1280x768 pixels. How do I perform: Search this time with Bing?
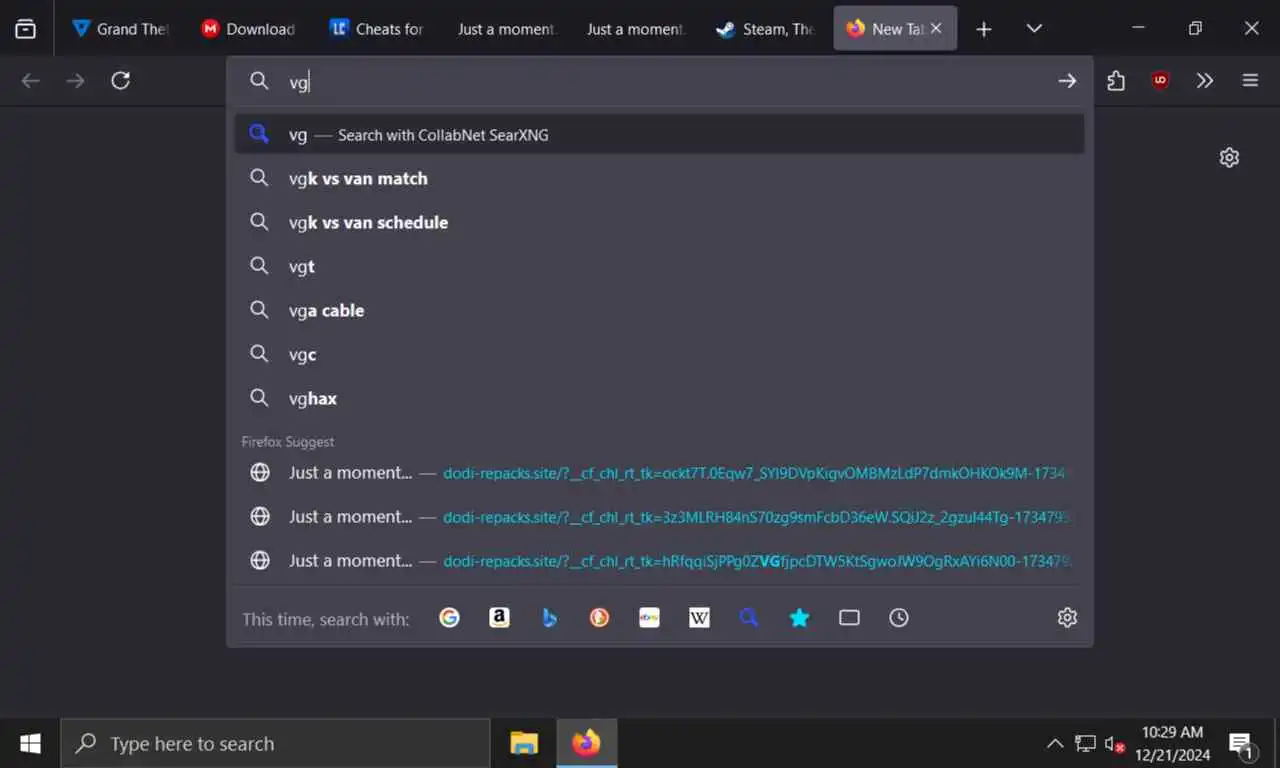pyautogui.click(x=550, y=618)
